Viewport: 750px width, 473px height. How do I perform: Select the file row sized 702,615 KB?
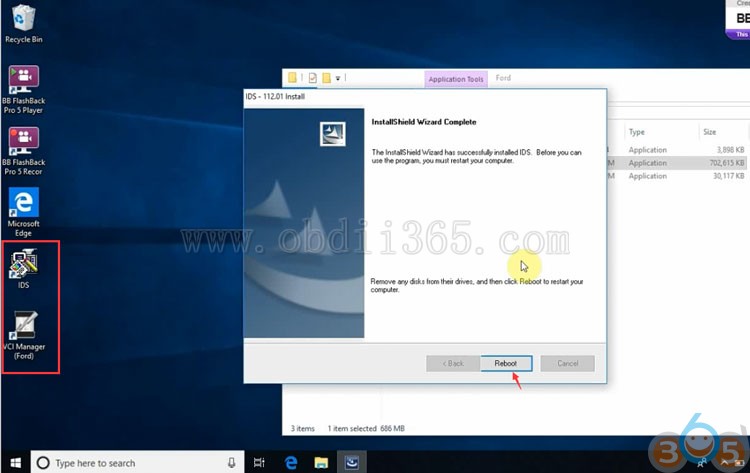click(x=679, y=163)
